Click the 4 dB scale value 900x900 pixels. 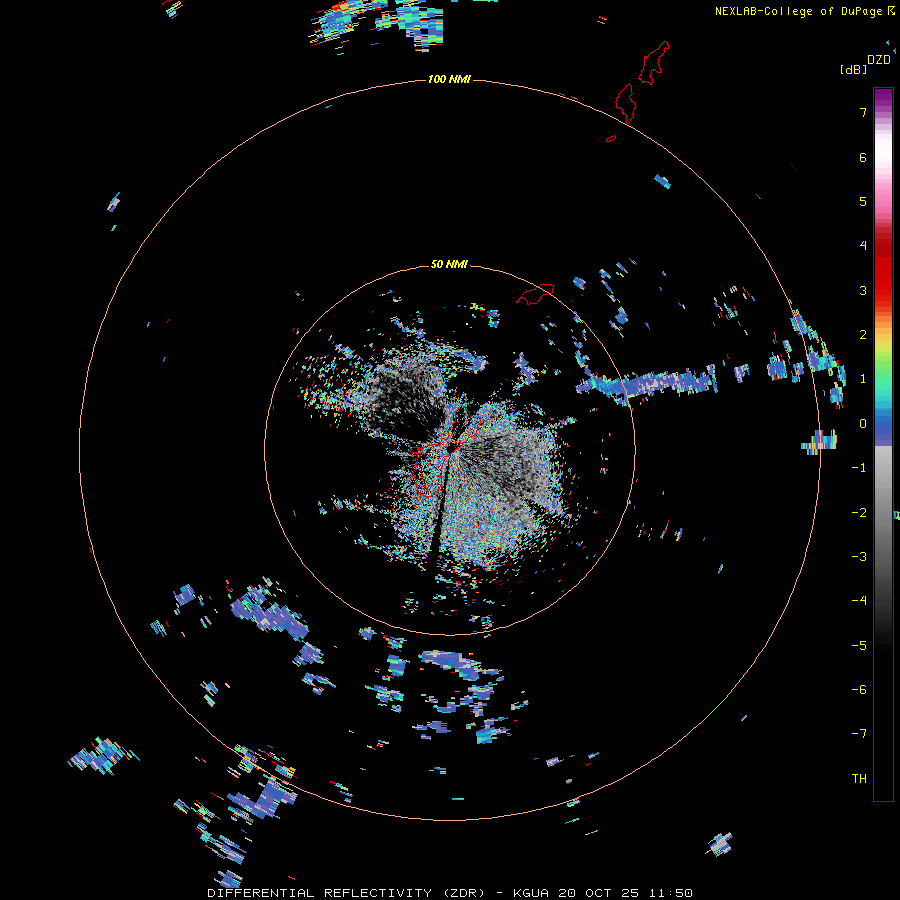pos(863,246)
